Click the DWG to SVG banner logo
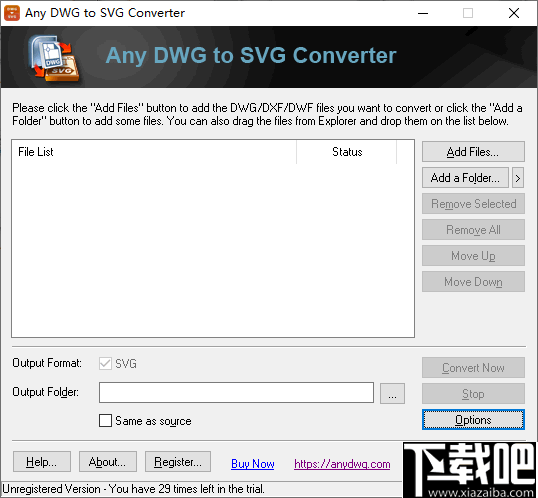The height and width of the screenshot is (498, 538). tap(55, 58)
